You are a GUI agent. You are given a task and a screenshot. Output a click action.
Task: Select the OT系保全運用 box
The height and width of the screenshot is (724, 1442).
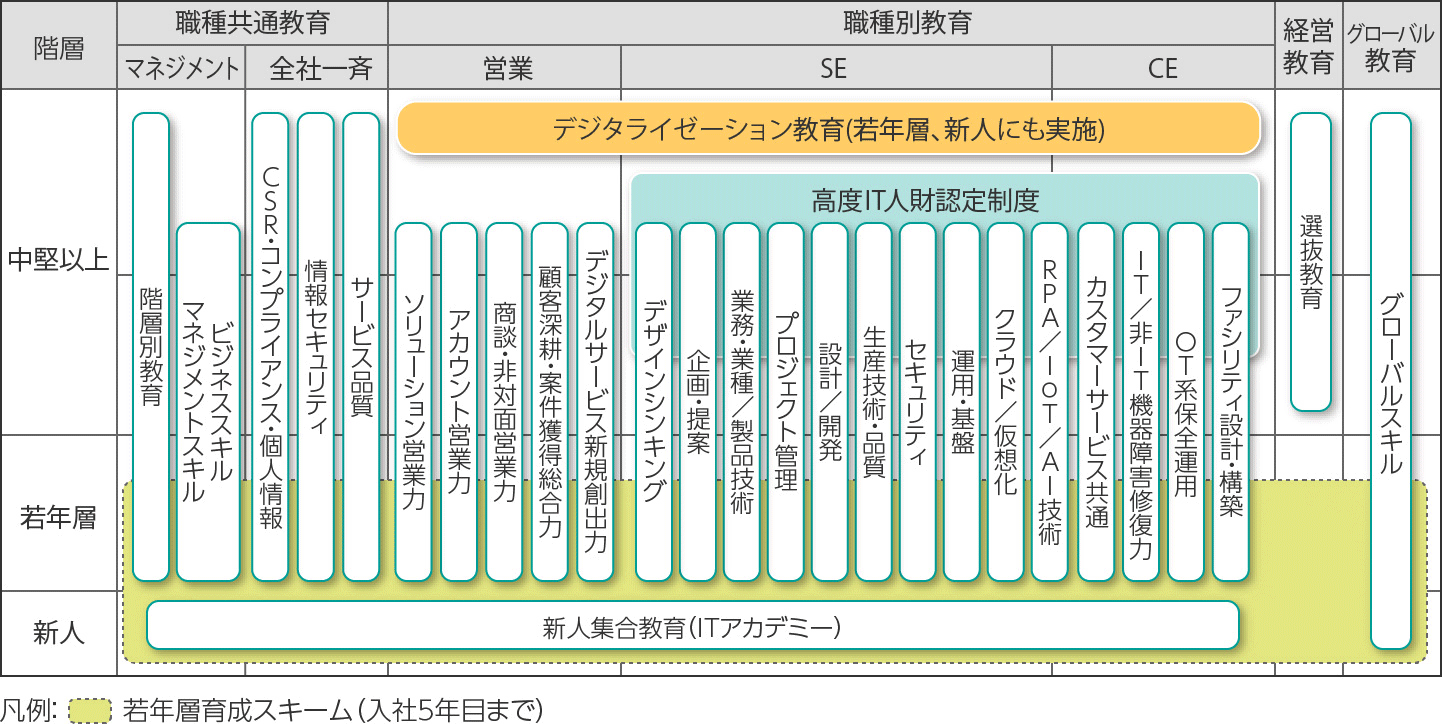pyautogui.click(x=1186, y=402)
